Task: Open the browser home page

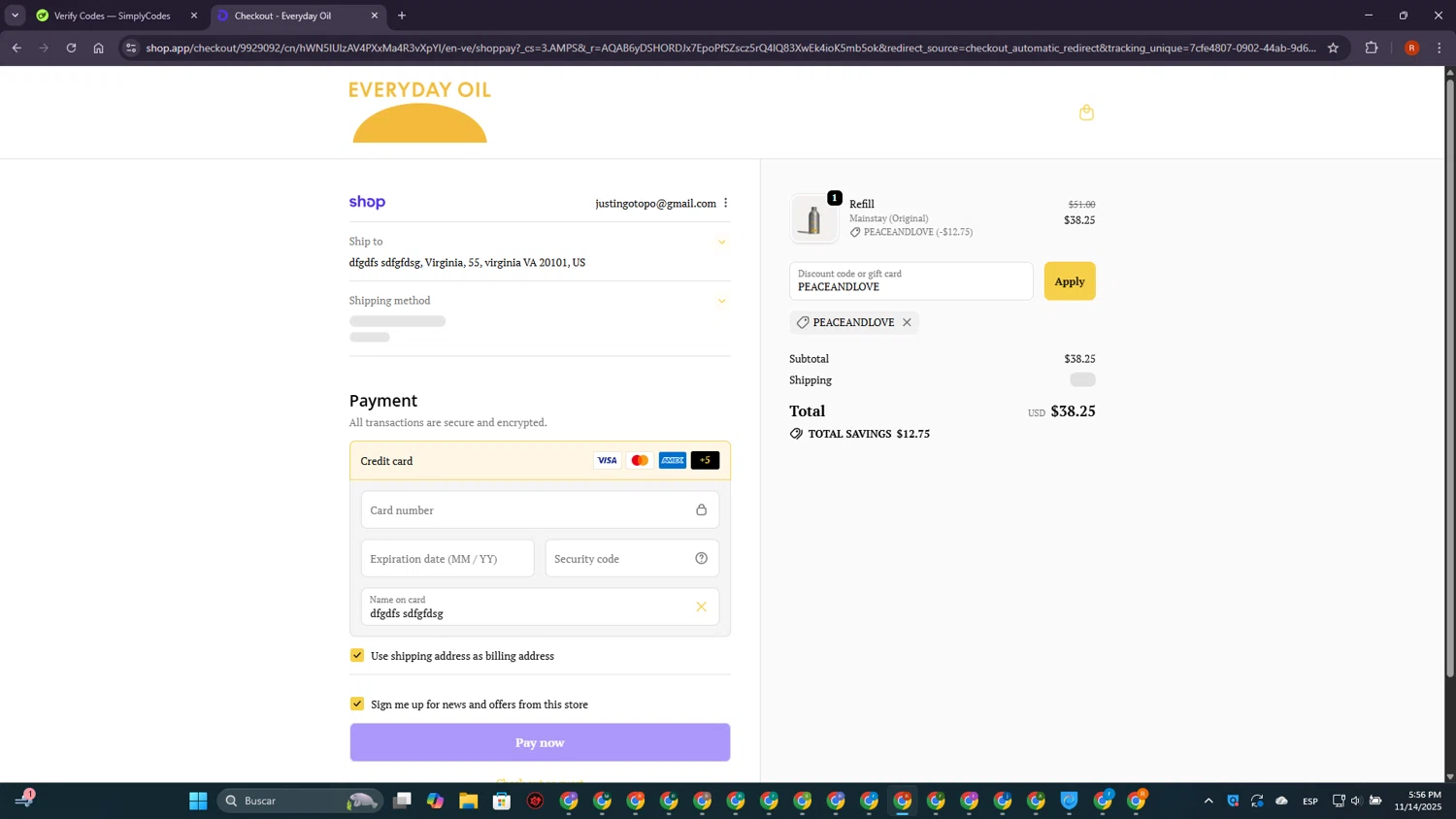Action: pos(98,48)
